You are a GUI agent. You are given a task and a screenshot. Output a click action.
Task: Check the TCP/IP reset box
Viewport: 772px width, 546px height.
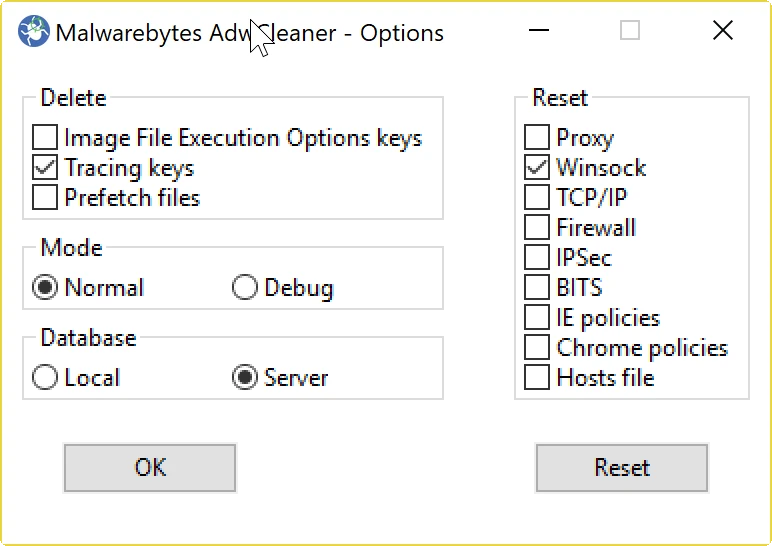pos(537,198)
